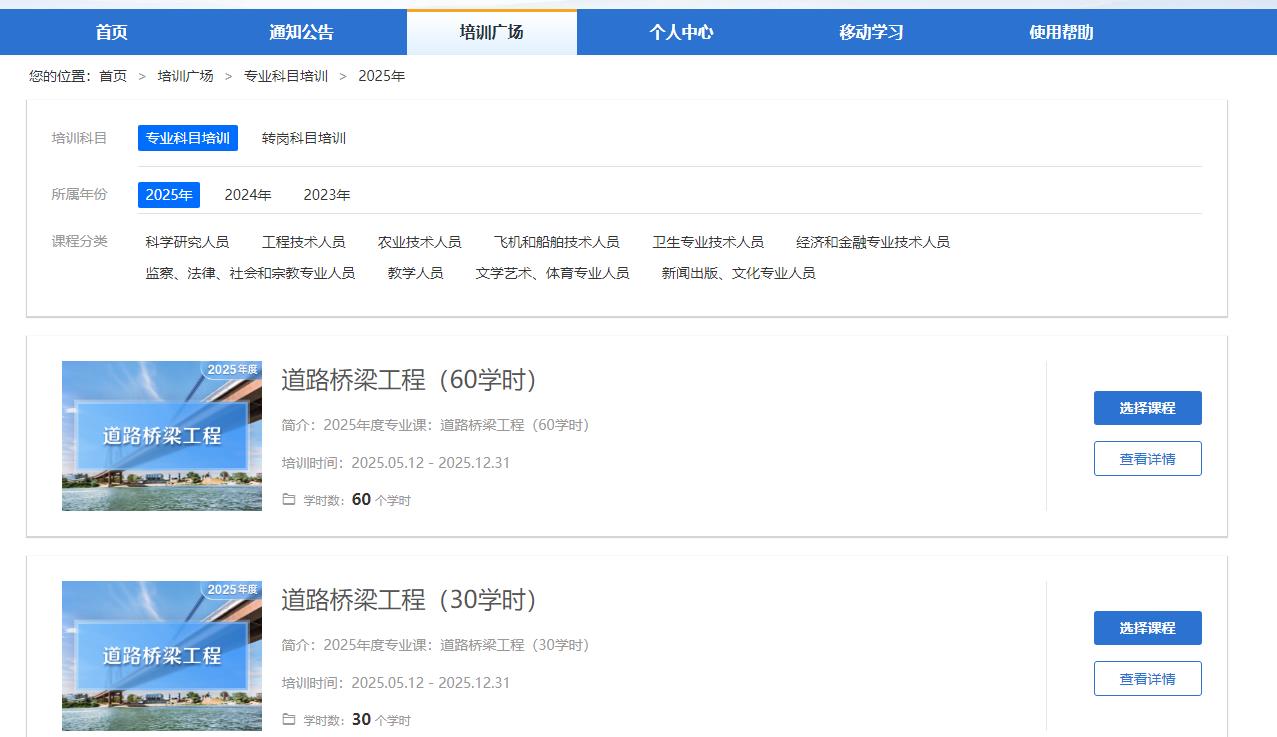Open 30学时 道路桥梁工程 course thumbnail
Image resolution: width=1277 pixels, height=737 pixels.
pos(162,656)
